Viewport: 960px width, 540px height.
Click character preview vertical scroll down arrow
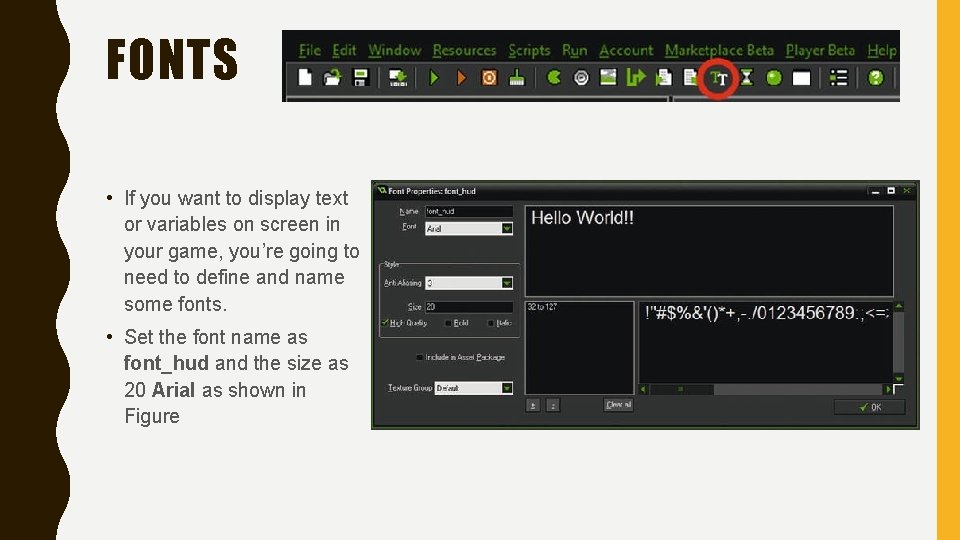pos(899,378)
